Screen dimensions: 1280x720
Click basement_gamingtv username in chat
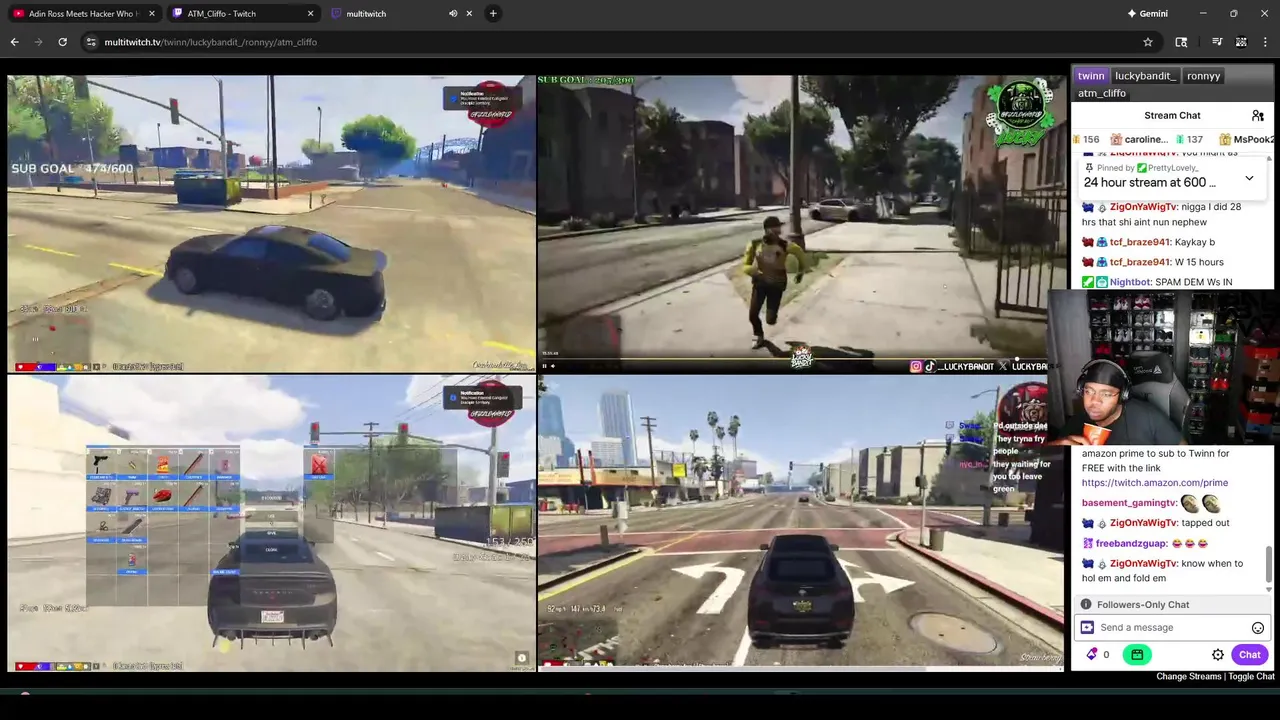pyautogui.click(x=1129, y=503)
